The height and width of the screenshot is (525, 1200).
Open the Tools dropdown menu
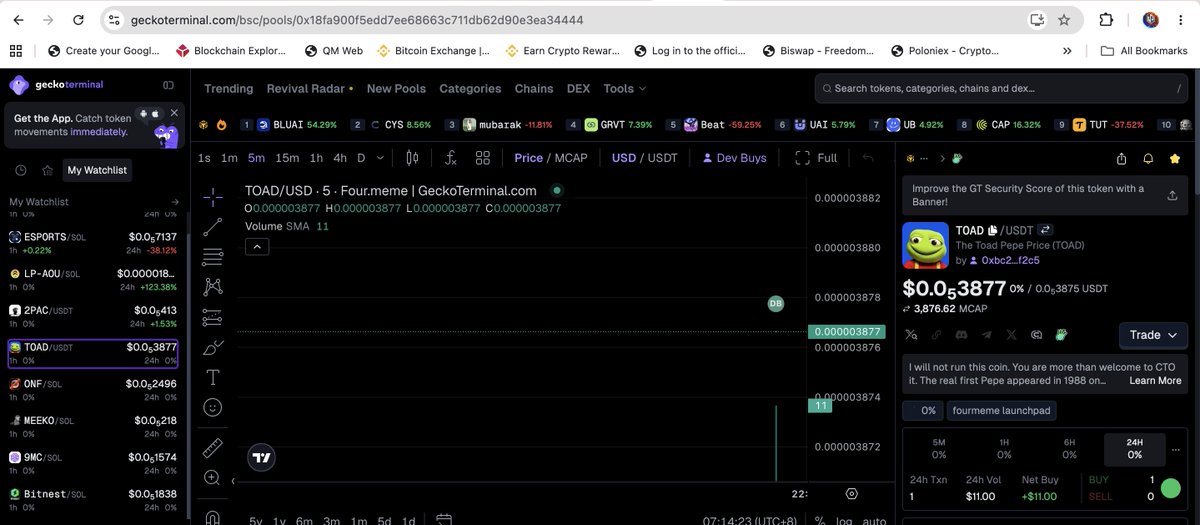coord(626,88)
